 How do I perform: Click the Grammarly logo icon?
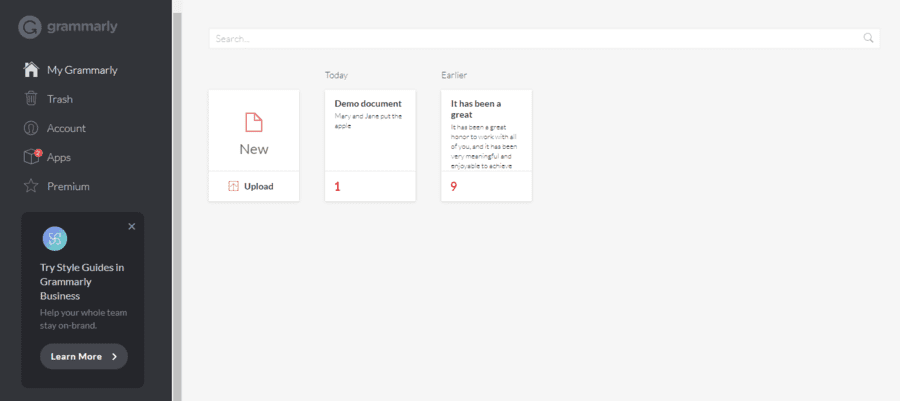pyautogui.click(x=30, y=27)
